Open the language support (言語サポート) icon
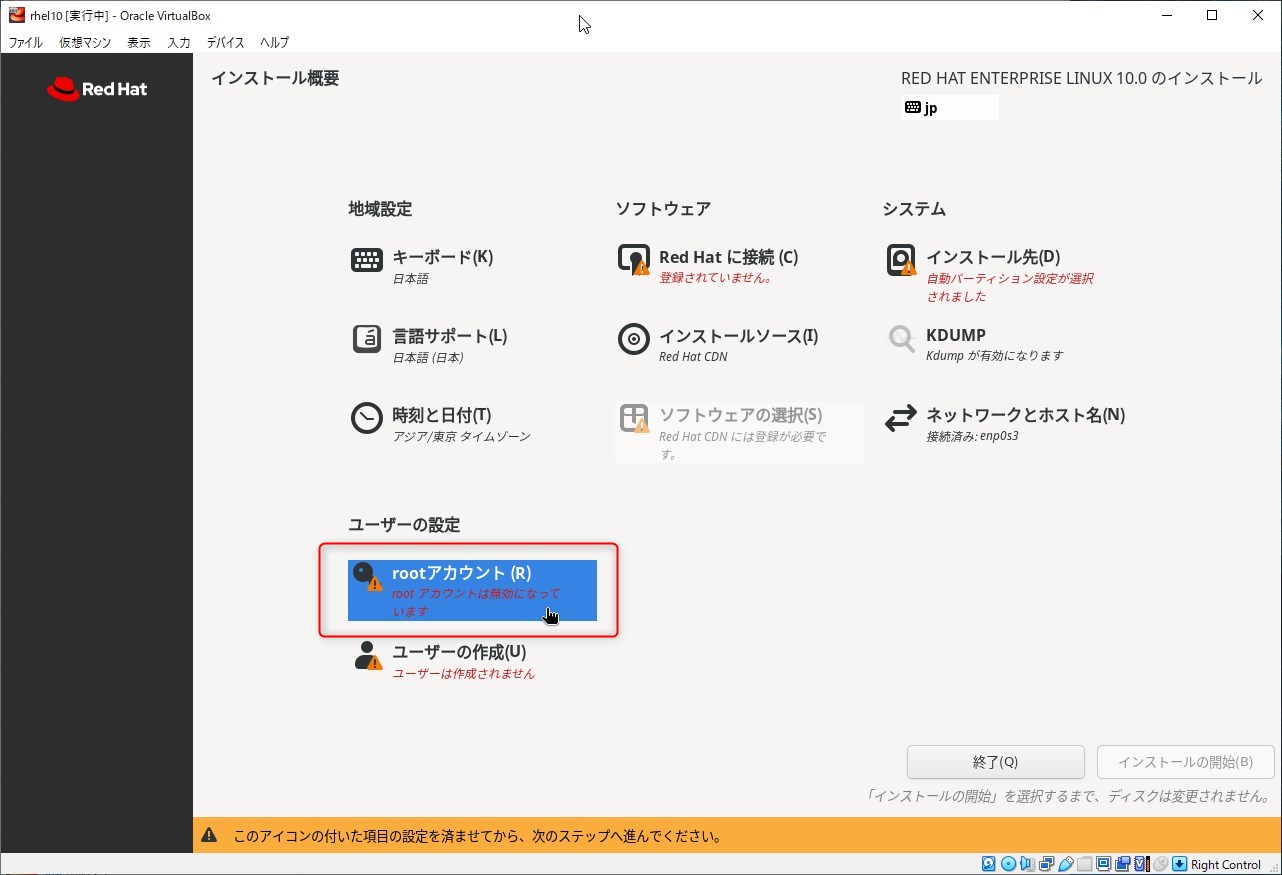 click(367, 339)
